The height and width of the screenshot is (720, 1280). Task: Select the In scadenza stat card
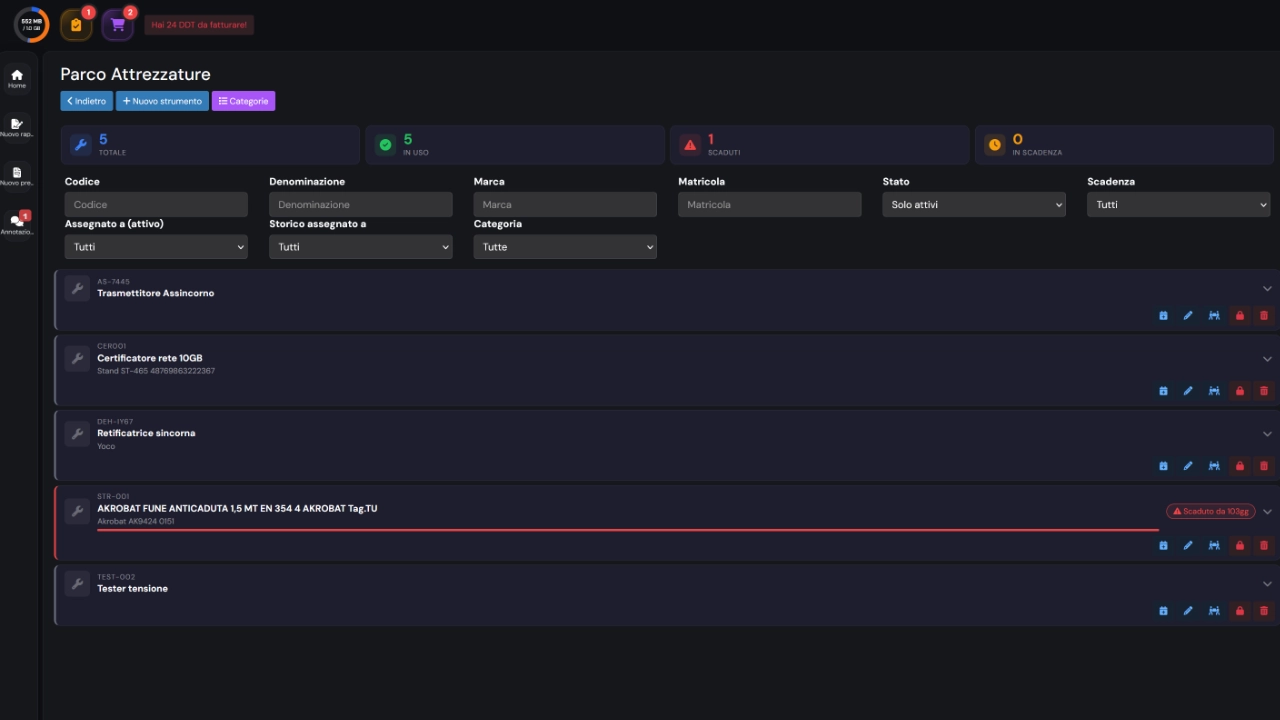tap(1124, 145)
